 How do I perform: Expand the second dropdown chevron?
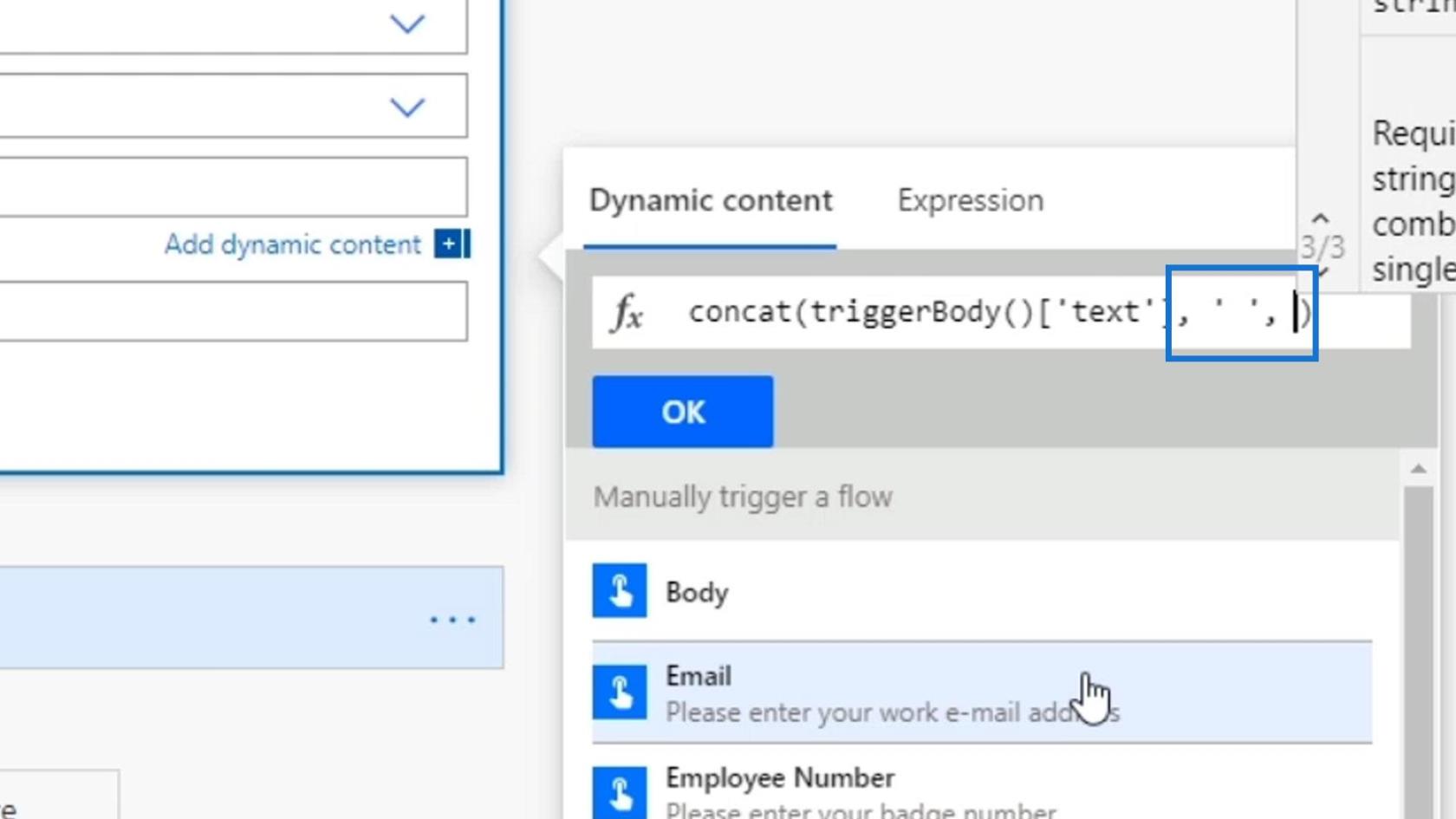tap(407, 107)
